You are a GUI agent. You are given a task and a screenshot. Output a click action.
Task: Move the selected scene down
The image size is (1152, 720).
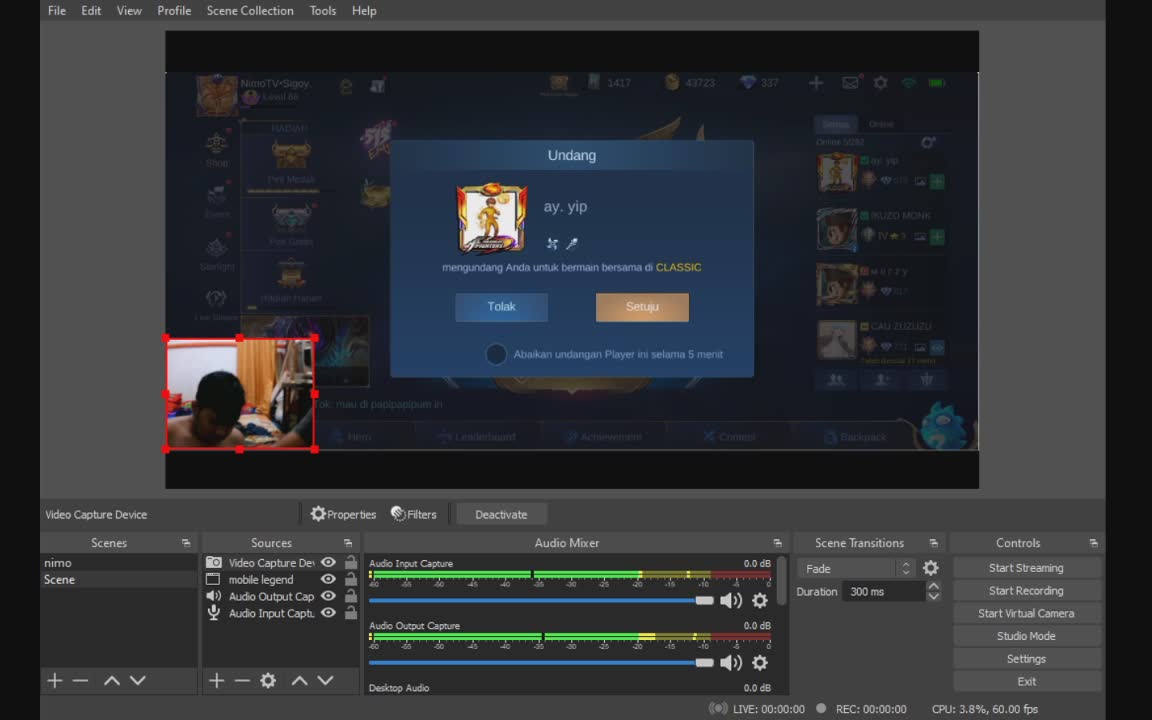138,681
